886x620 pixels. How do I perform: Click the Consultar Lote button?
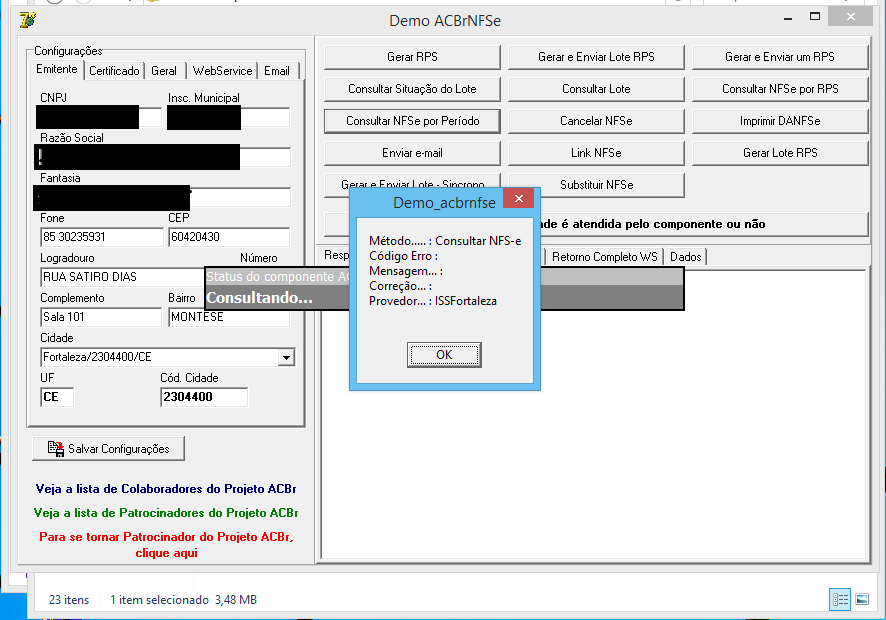tap(596, 89)
